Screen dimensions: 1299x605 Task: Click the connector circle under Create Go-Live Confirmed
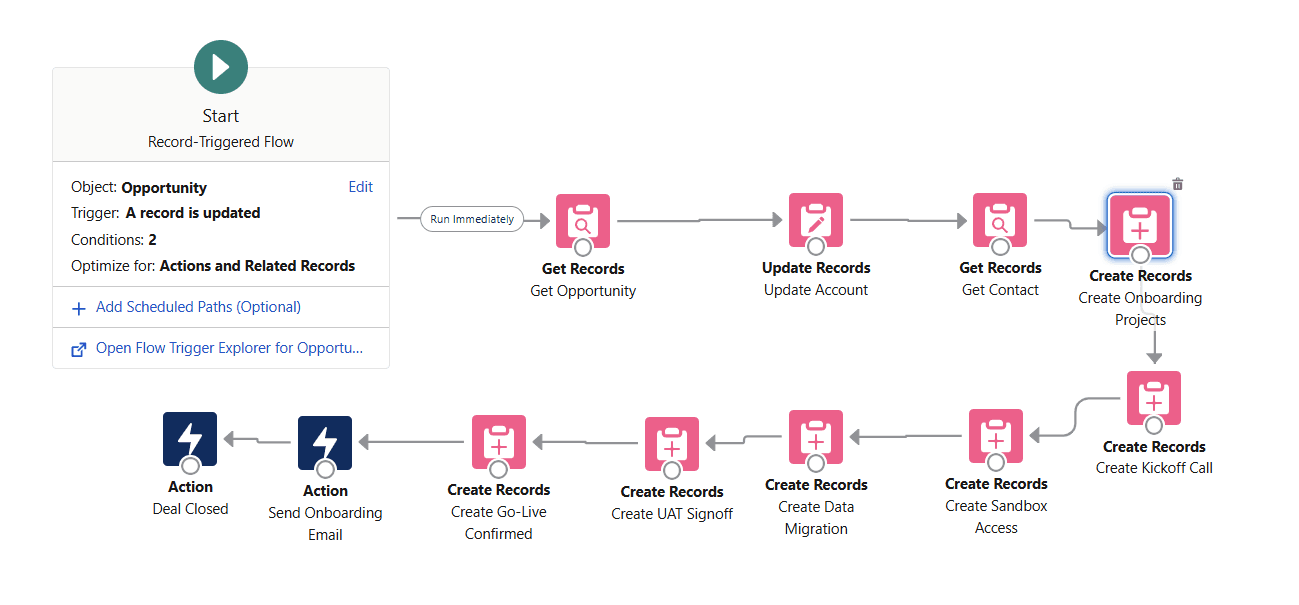point(498,470)
